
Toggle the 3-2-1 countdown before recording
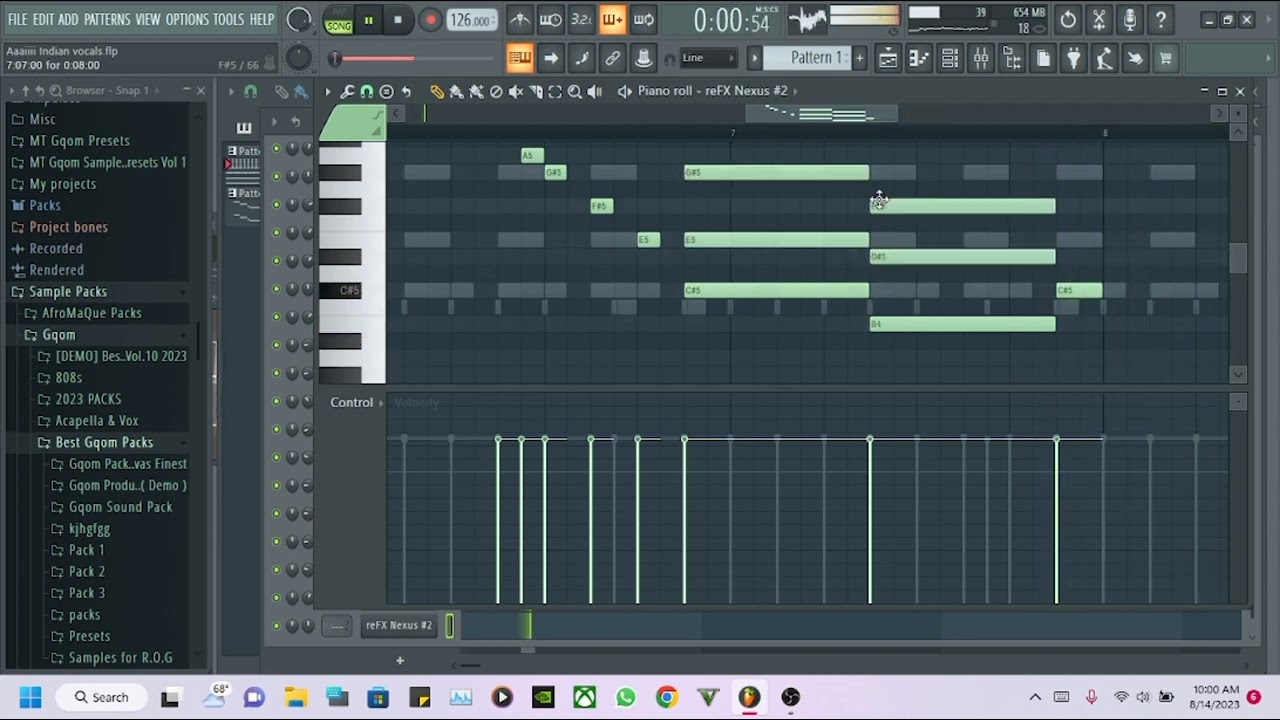582,19
